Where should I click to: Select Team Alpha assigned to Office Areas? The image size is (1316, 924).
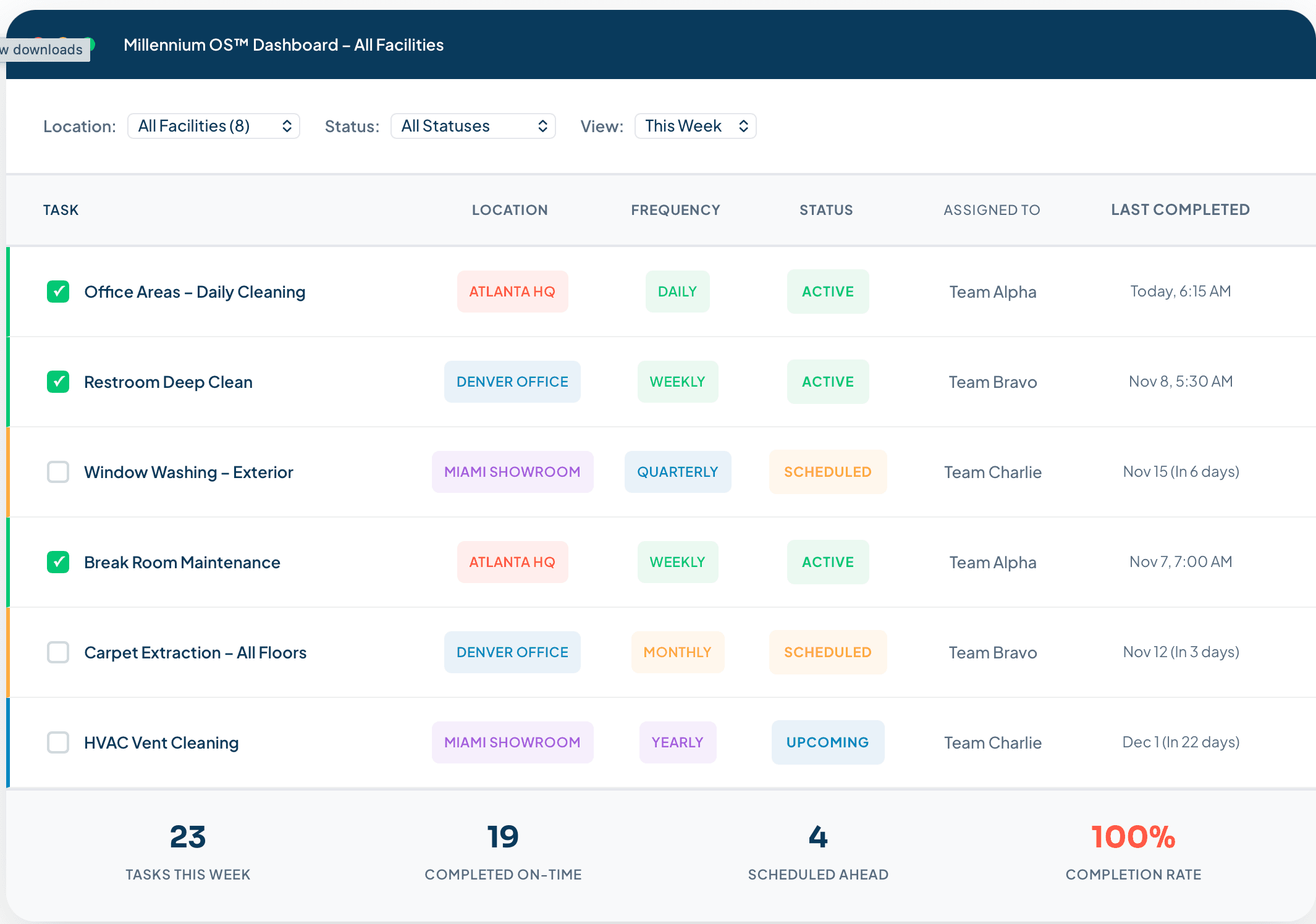992,292
